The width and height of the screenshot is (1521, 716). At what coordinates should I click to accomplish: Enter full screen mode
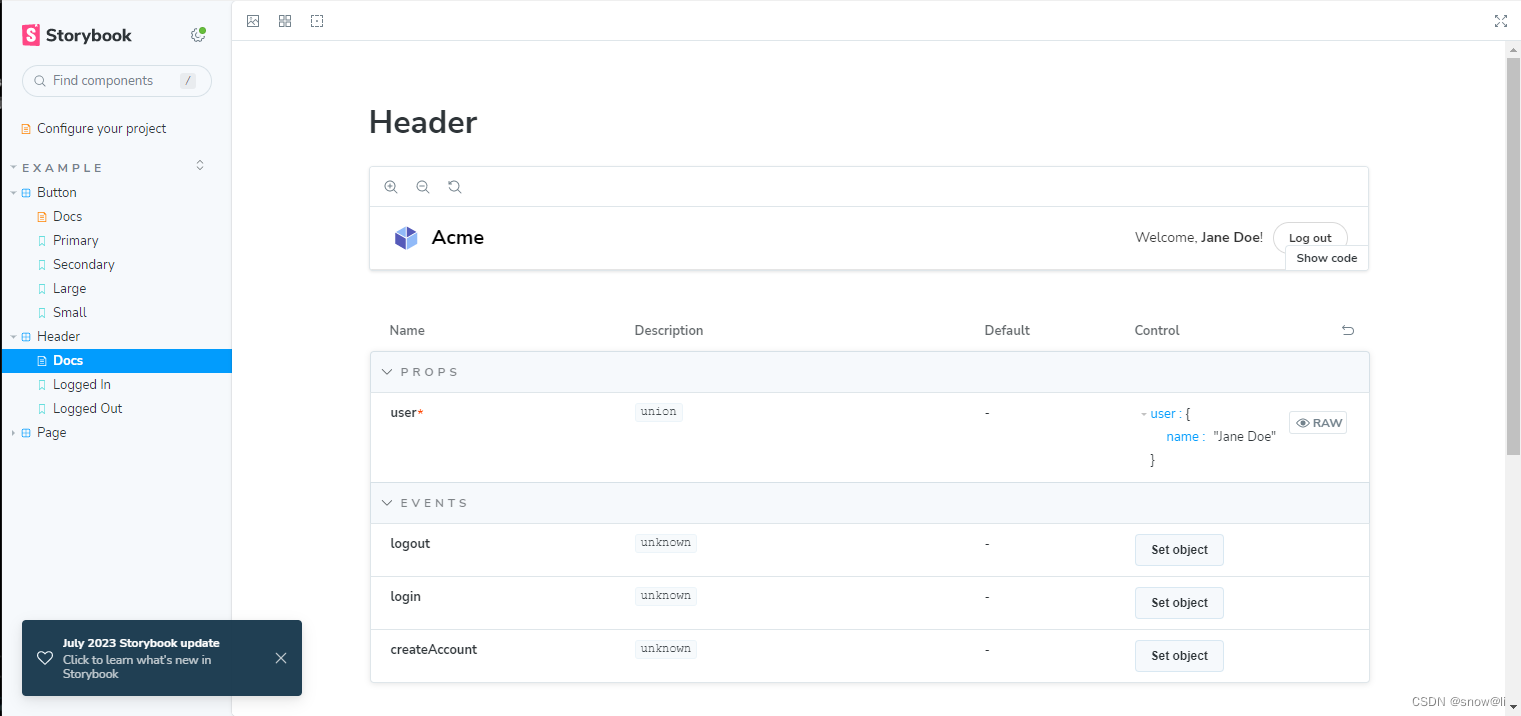tap(1500, 21)
